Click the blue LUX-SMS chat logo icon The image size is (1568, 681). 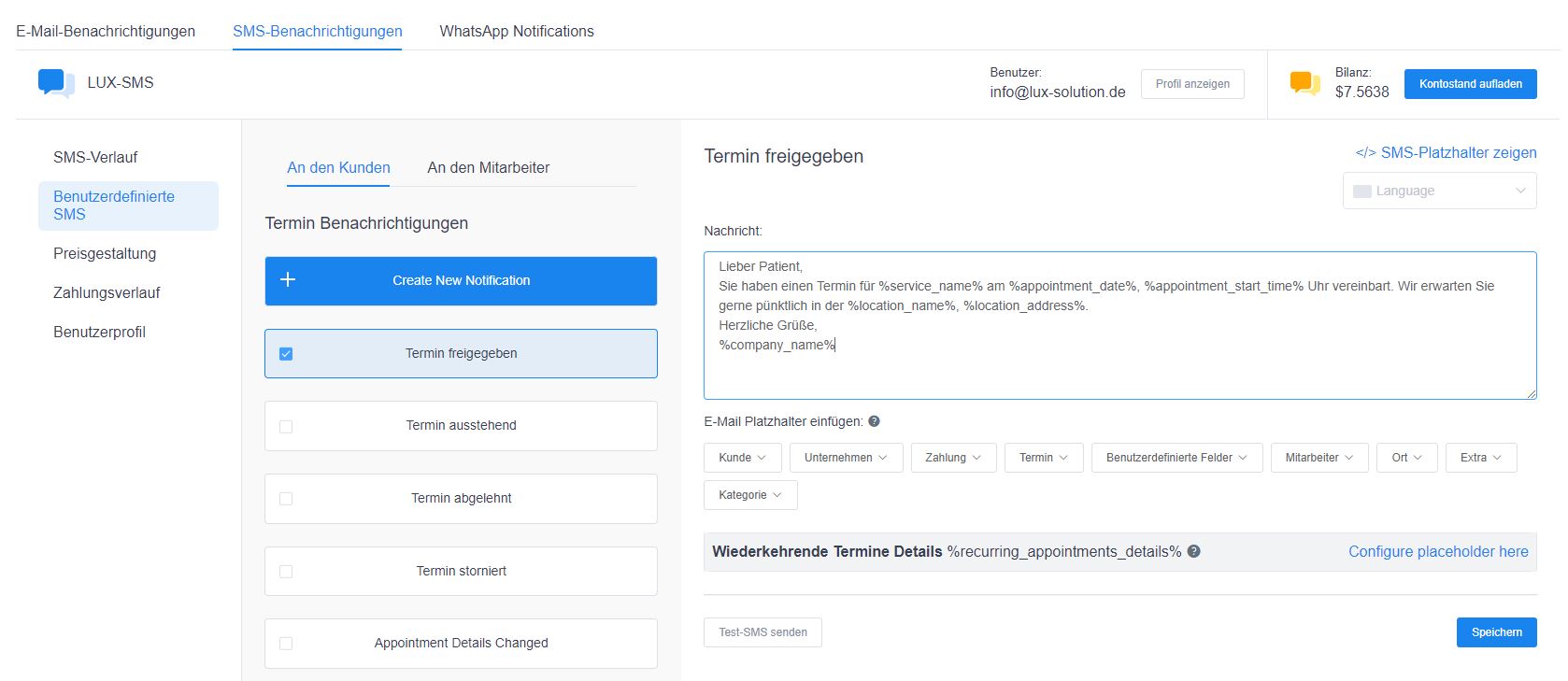click(x=55, y=83)
